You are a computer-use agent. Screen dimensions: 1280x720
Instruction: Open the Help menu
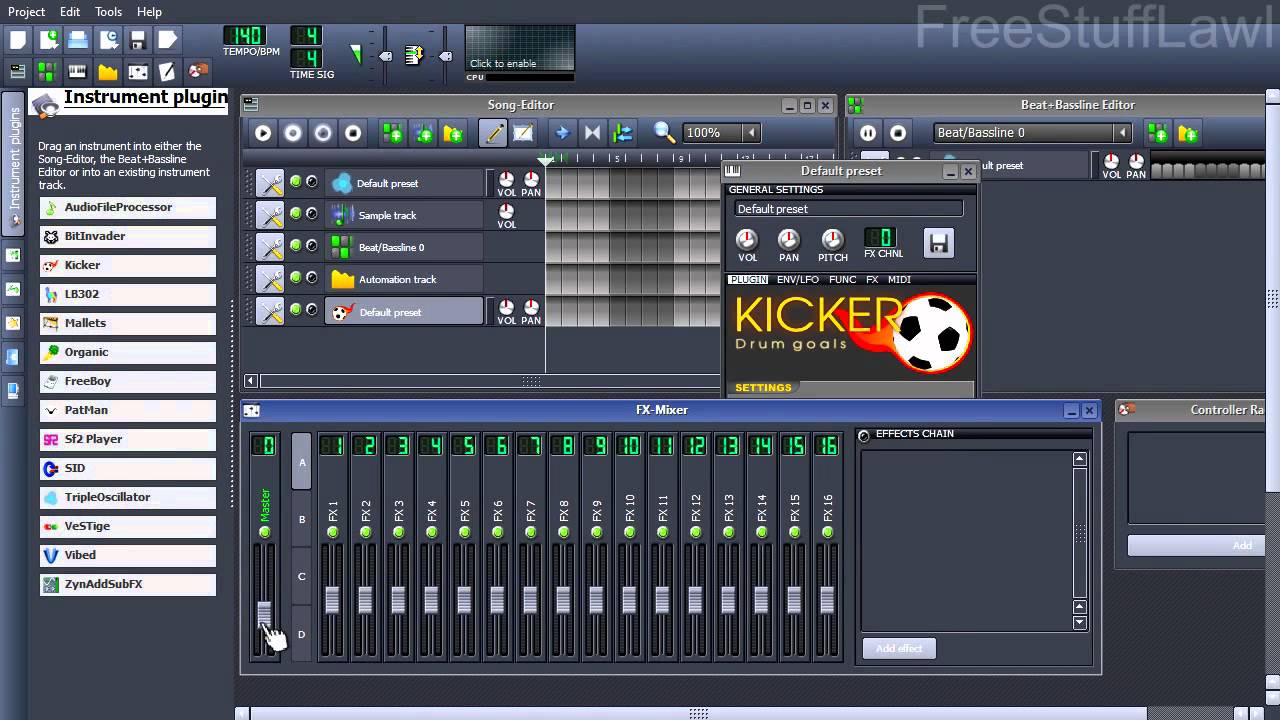coord(149,11)
